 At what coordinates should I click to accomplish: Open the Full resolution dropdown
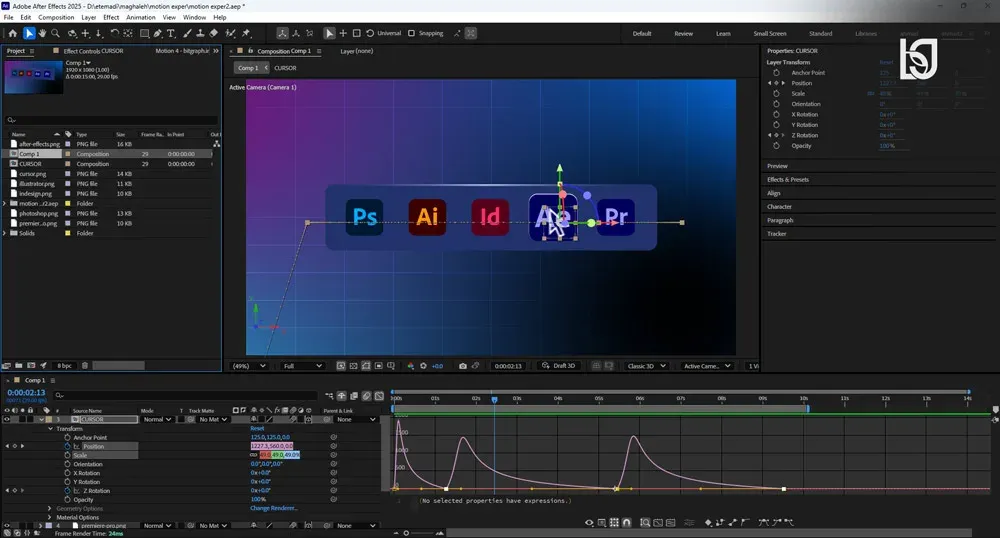pos(303,366)
